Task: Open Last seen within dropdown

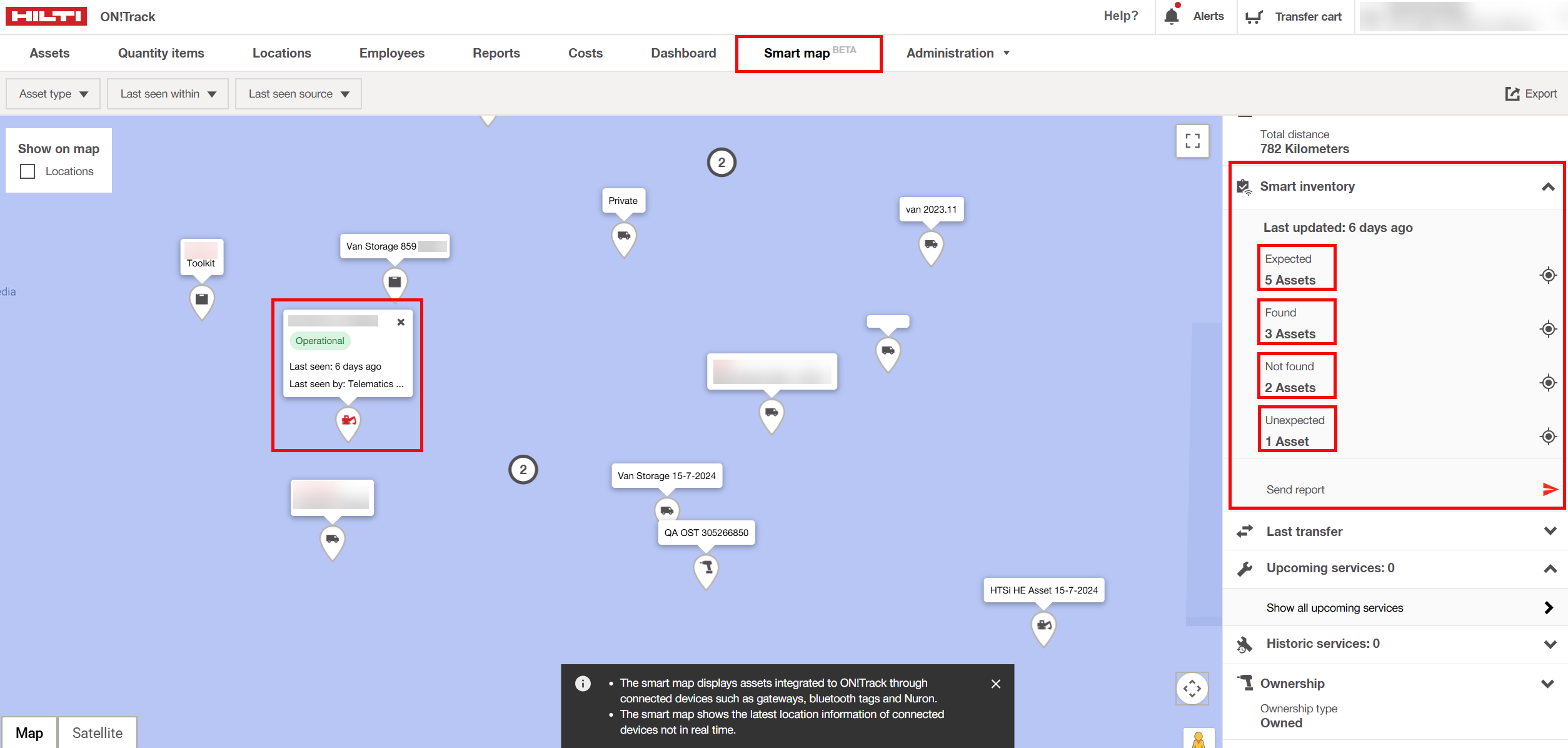Action: (x=168, y=94)
